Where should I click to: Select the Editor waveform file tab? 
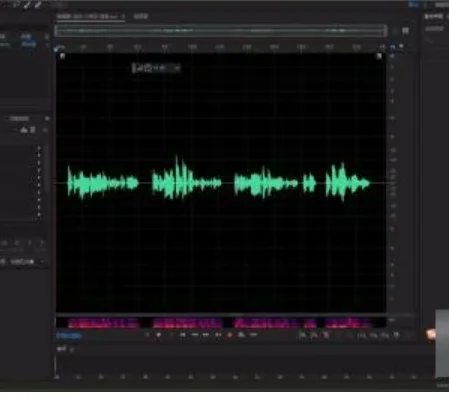[90, 16]
